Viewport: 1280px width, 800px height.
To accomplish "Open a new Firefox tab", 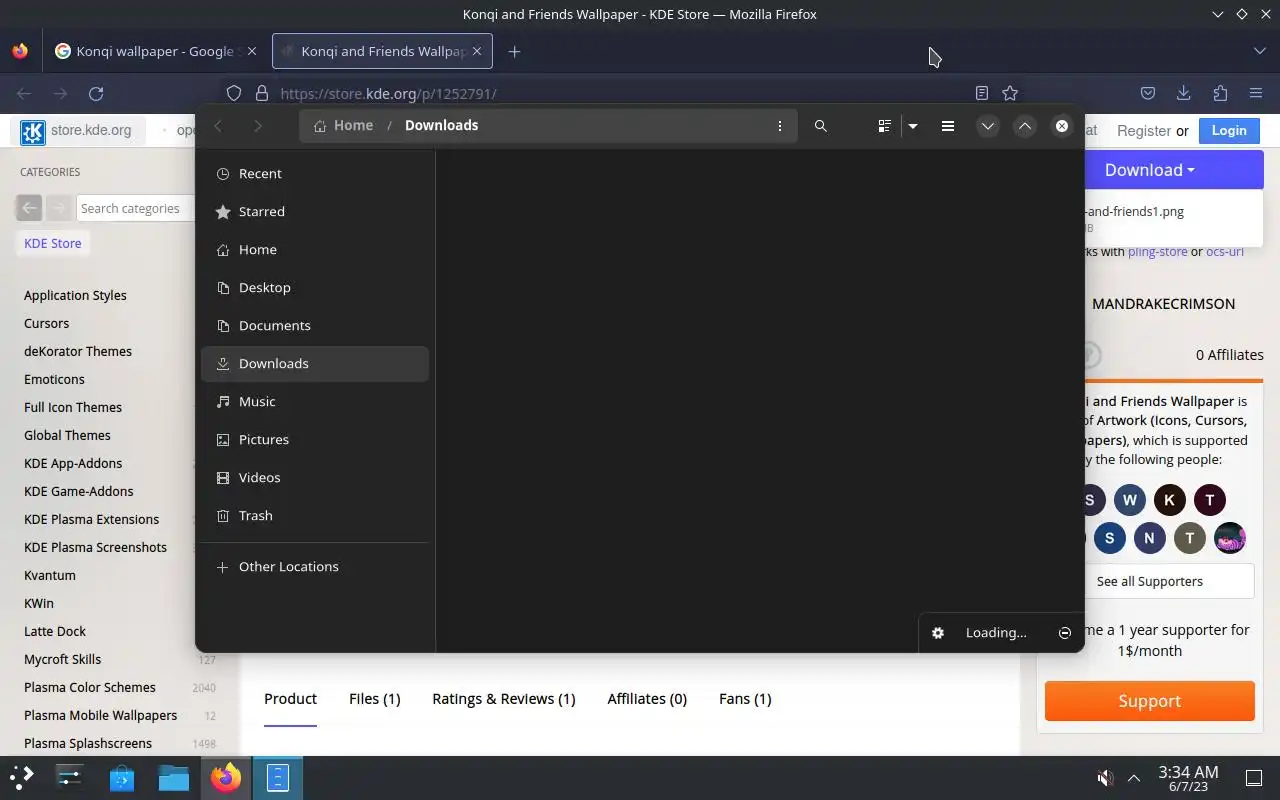I will pos(514,51).
